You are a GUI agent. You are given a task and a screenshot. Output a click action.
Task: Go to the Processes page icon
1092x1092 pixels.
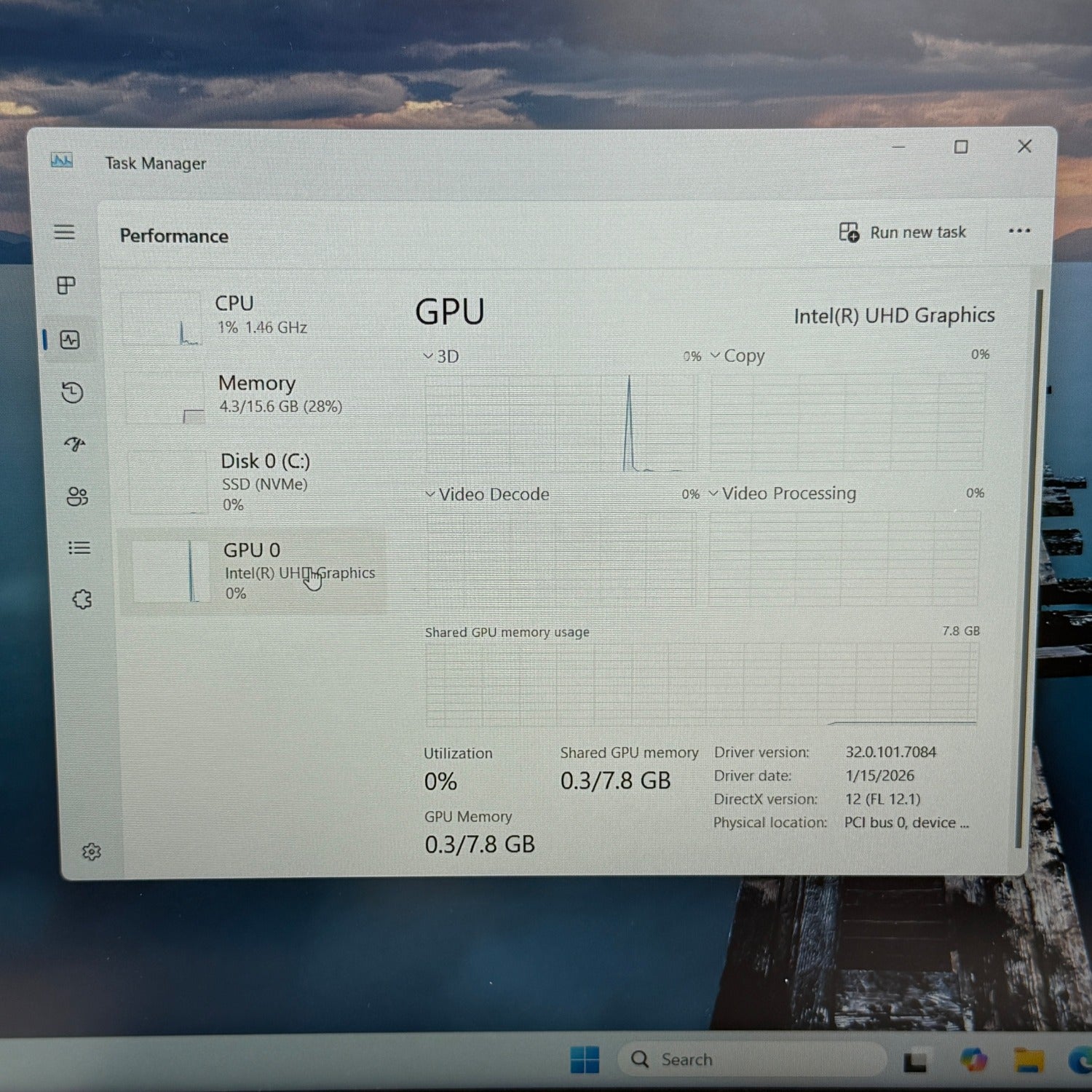(x=66, y=285)
